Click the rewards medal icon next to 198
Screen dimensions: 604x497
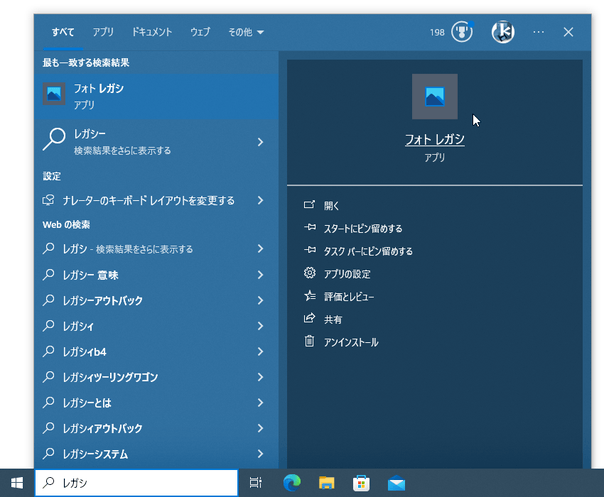(462, 32)
